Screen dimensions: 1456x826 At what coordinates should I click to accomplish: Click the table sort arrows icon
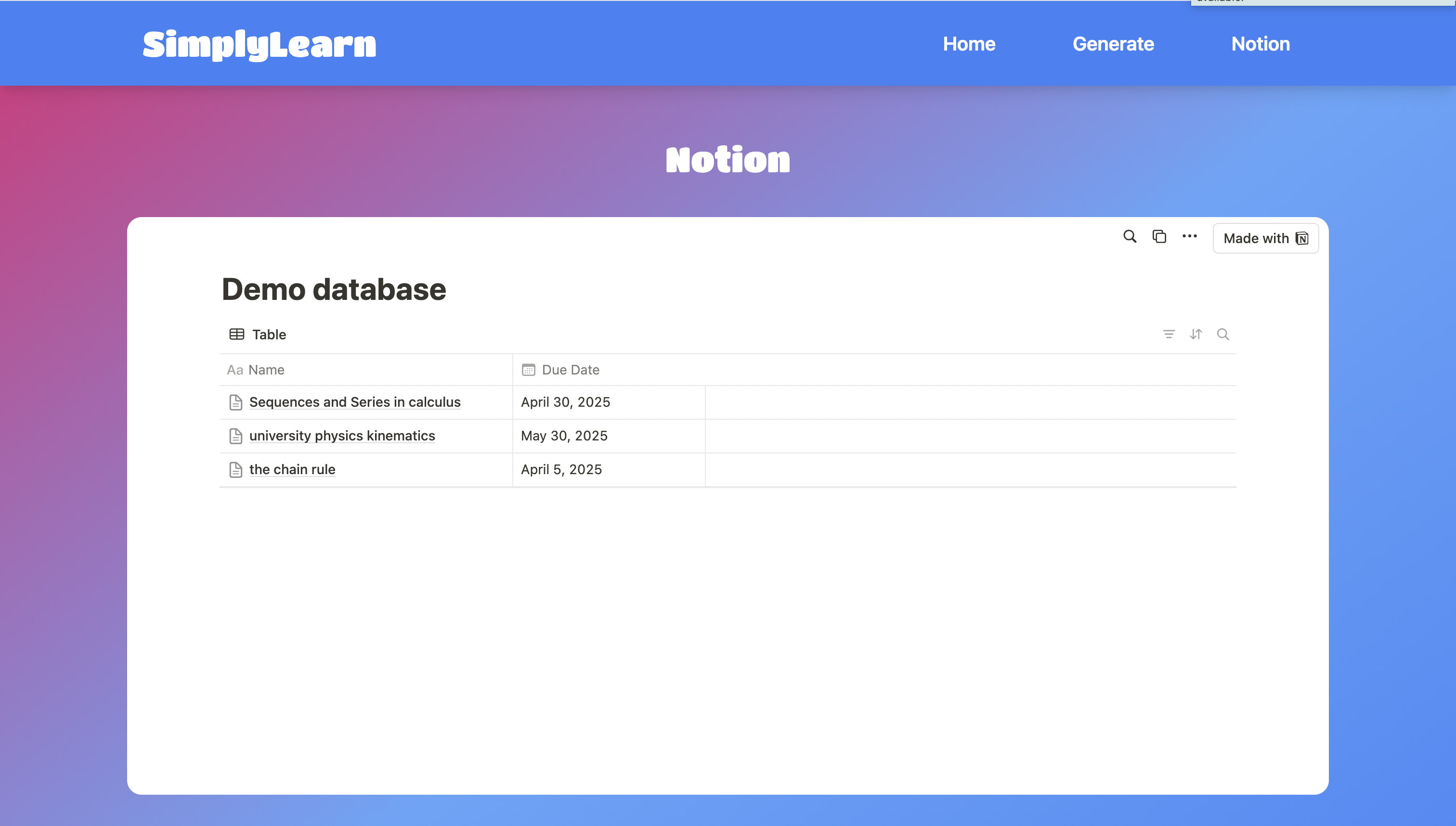pyautogui.click(x=1196, y=334)
